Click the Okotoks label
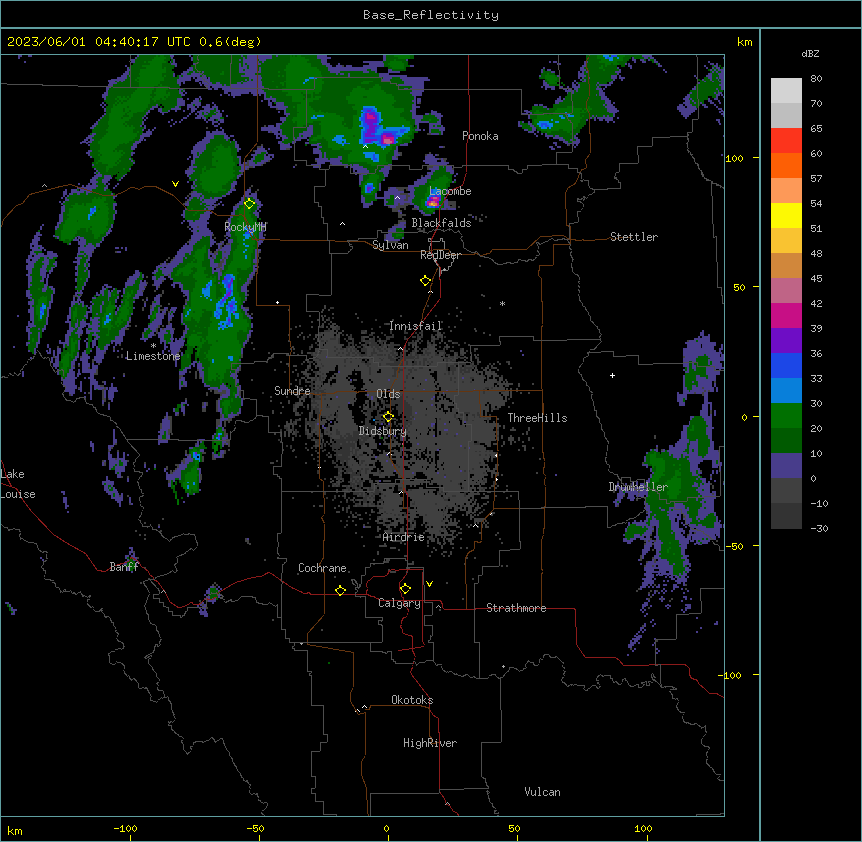This screenshot has width=862, height=842. [x=412, y=700]
